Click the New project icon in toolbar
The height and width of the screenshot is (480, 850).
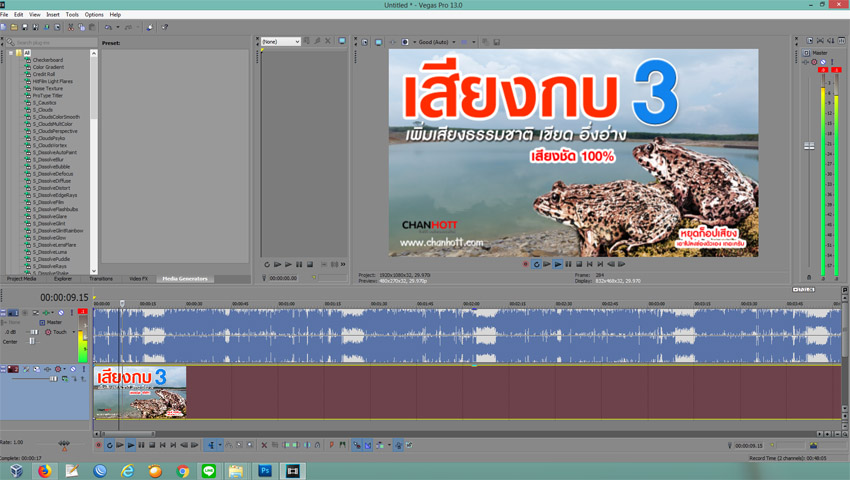(x=3, y=27)
